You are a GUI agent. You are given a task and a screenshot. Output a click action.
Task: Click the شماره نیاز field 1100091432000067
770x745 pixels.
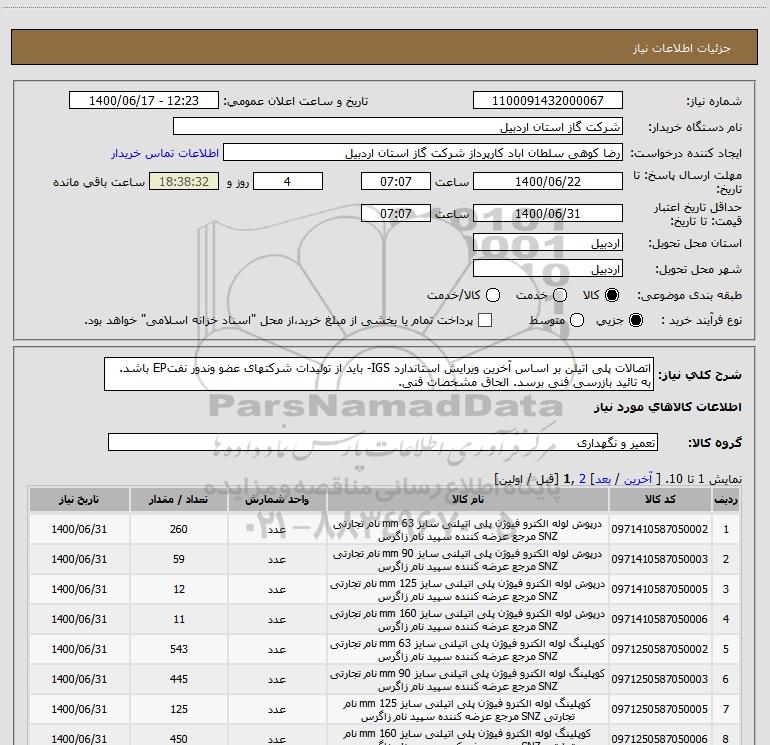[x=548, y=101]
